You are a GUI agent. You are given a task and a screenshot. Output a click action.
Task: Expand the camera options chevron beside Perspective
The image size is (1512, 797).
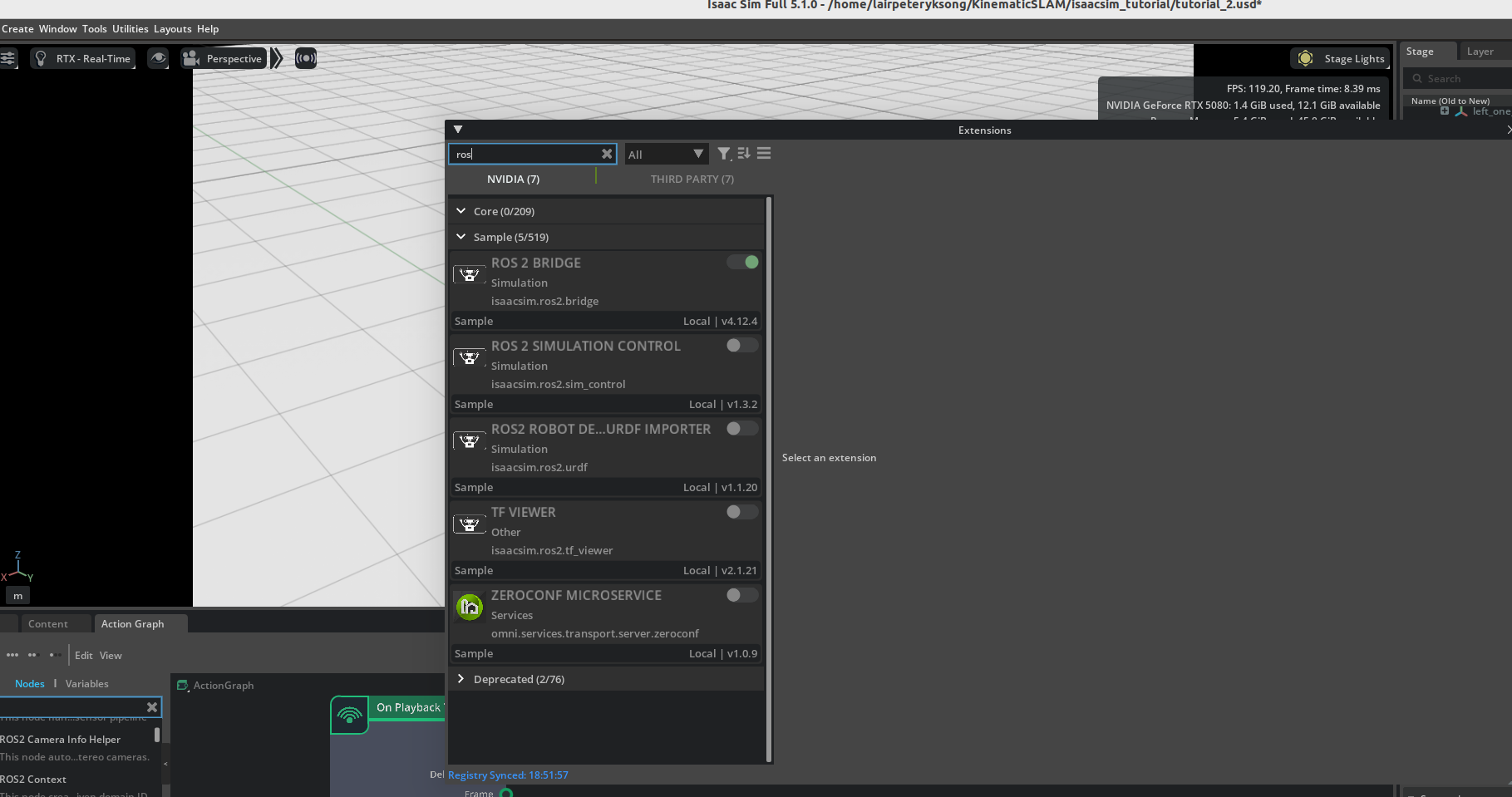click(x=277, y=58)
